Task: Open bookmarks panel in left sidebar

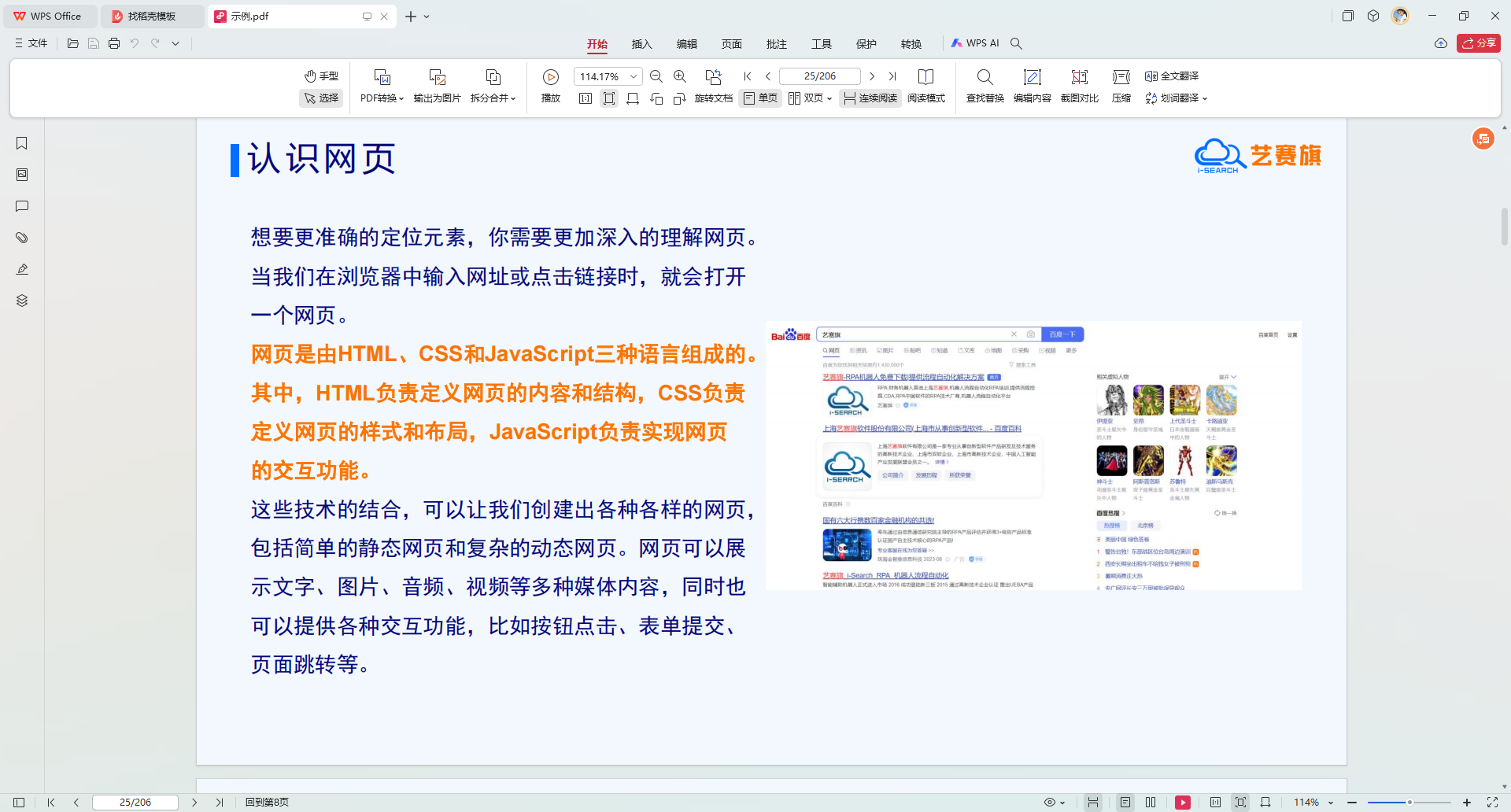Action: 22,143
